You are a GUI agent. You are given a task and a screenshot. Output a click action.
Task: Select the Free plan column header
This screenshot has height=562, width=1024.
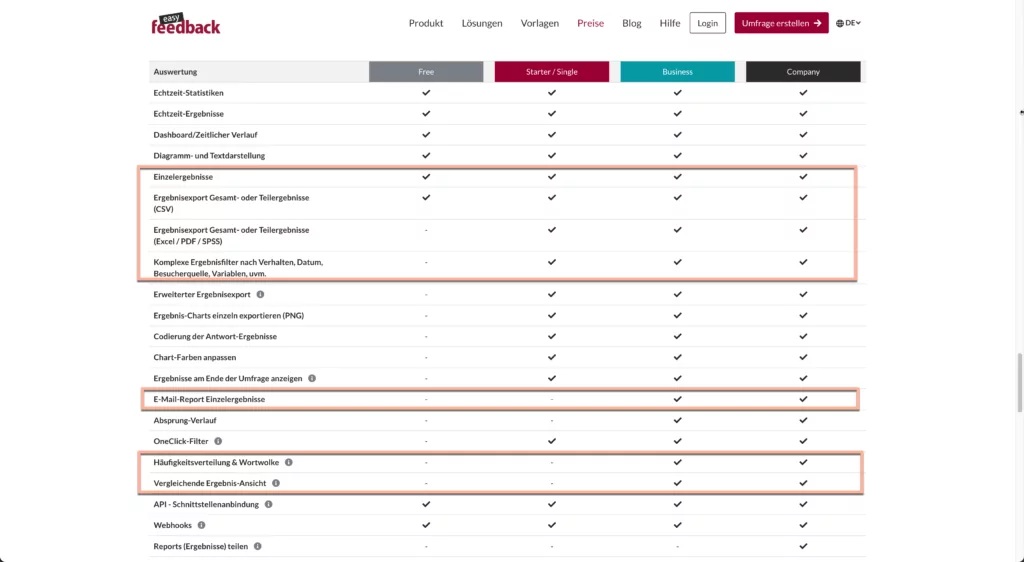tap(426, 72)
